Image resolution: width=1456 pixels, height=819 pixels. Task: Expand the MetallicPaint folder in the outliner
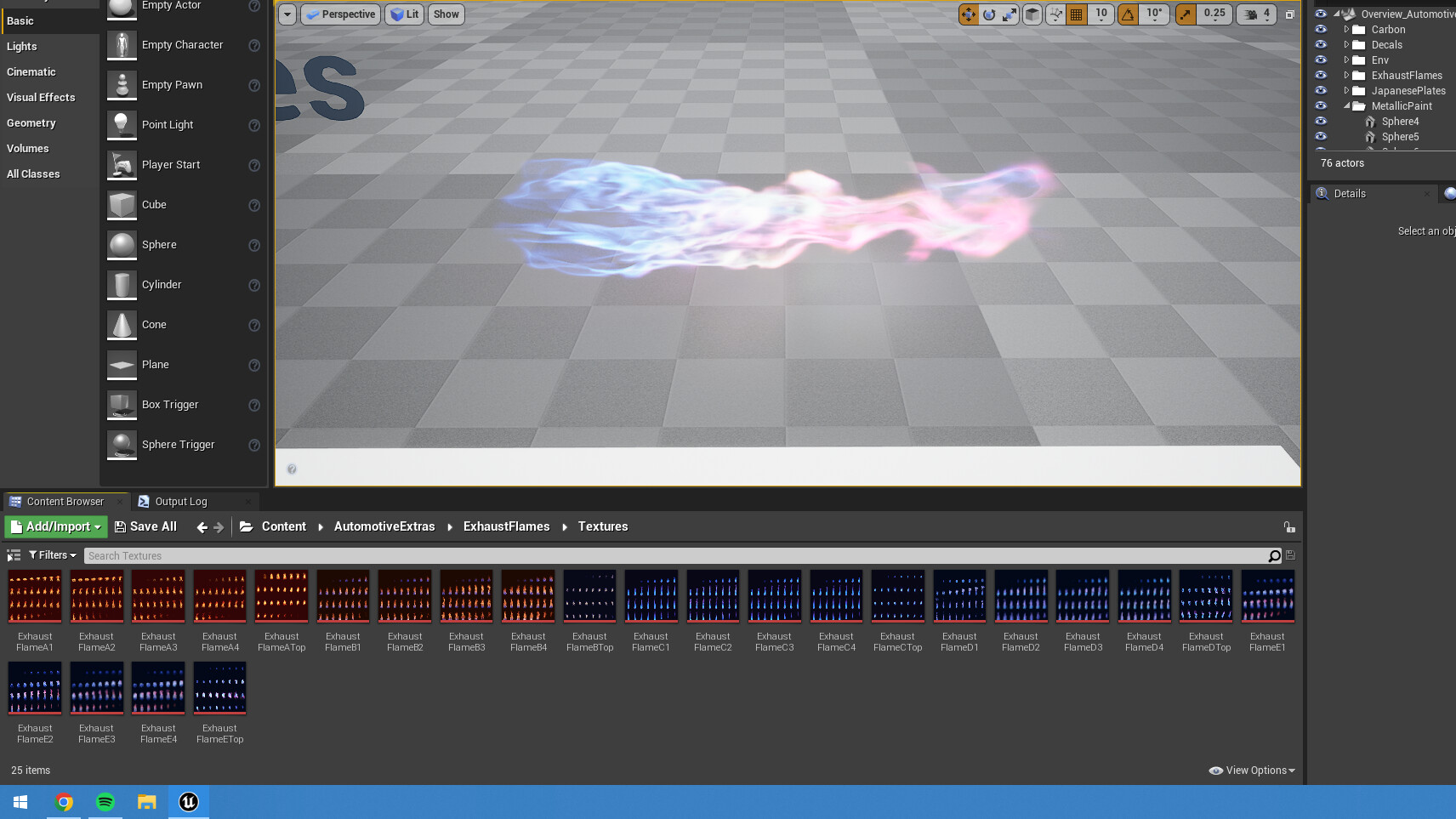pos(1346,105)
